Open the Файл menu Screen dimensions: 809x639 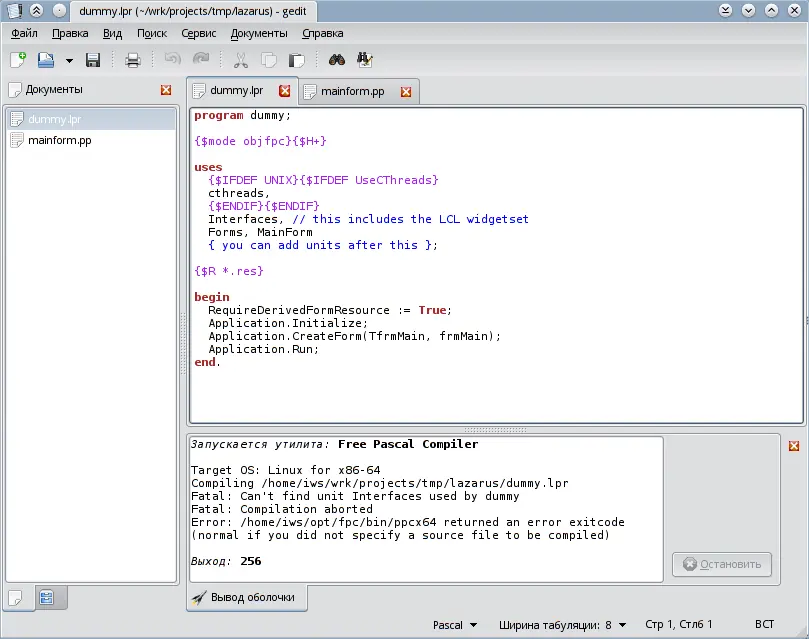coord(24,34)
